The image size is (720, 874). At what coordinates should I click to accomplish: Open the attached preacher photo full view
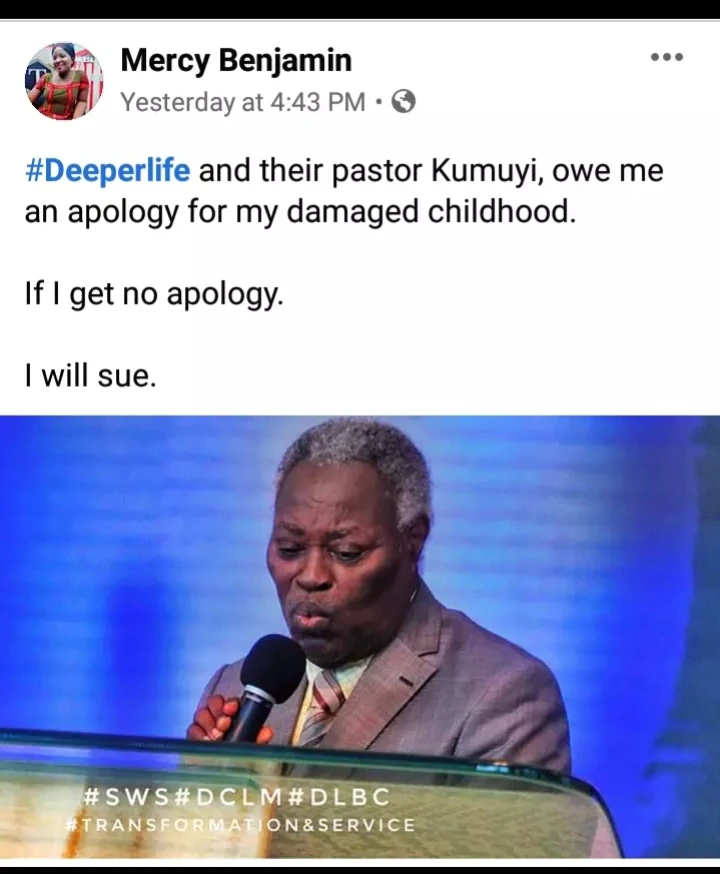[x=360, y=639]
